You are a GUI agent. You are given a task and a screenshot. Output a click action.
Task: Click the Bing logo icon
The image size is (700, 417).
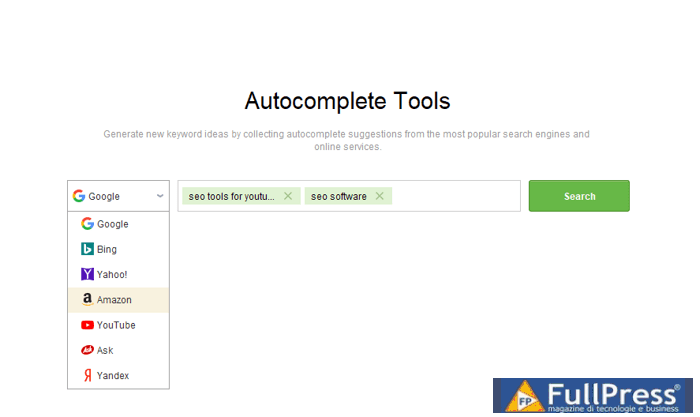[x=88, y=249]
